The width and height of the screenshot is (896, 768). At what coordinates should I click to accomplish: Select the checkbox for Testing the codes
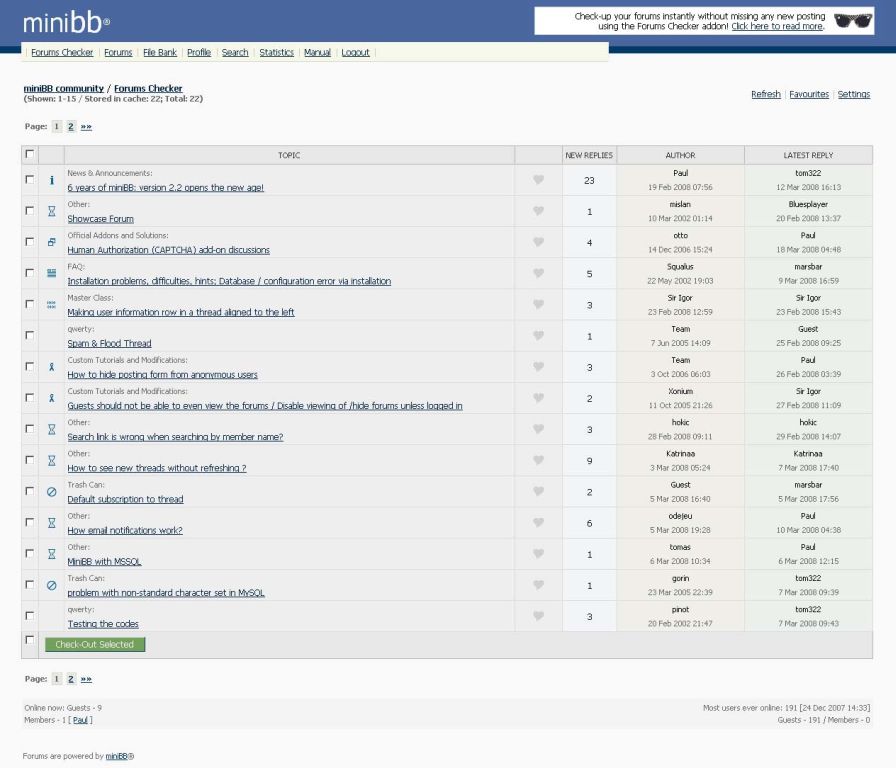(x=30, y=615)
